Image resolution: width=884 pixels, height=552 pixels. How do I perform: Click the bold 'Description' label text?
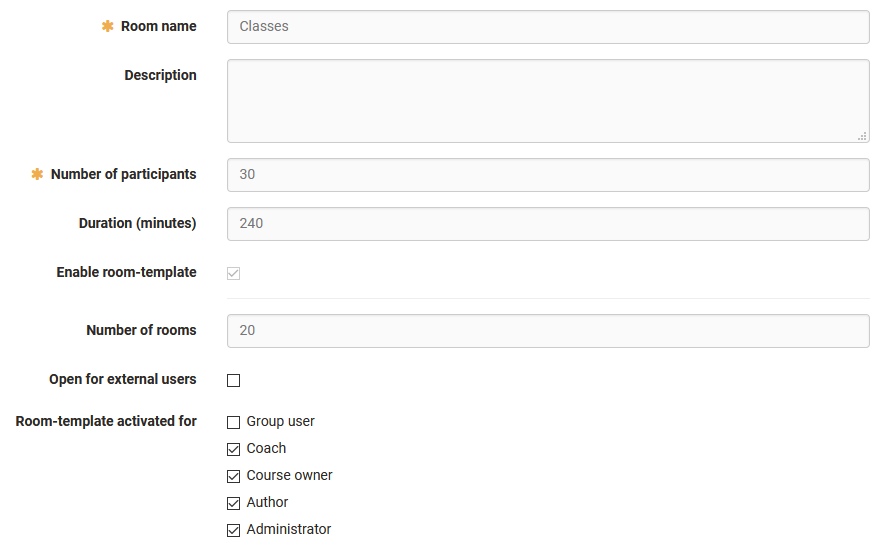point(160,76)
